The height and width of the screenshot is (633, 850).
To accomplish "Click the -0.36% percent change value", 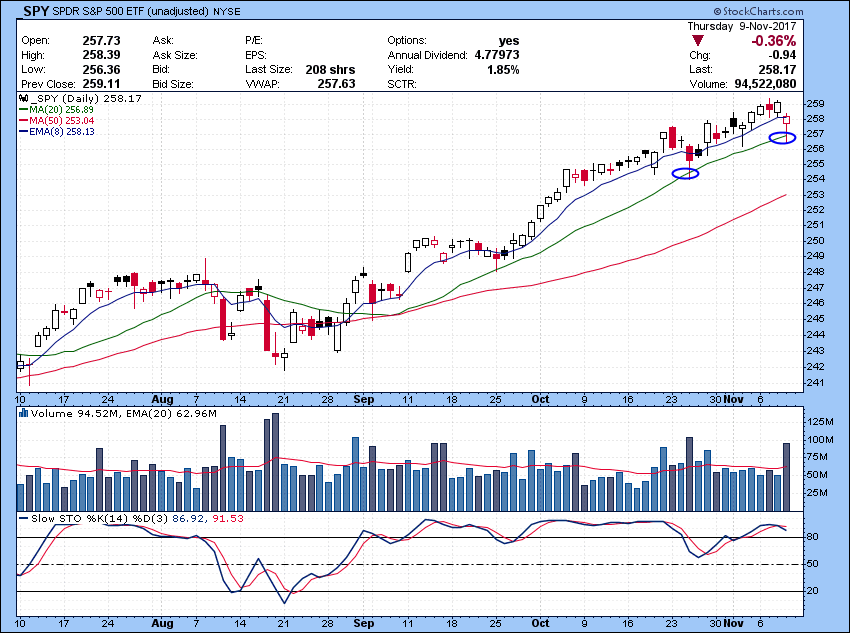I will [774, 41].
